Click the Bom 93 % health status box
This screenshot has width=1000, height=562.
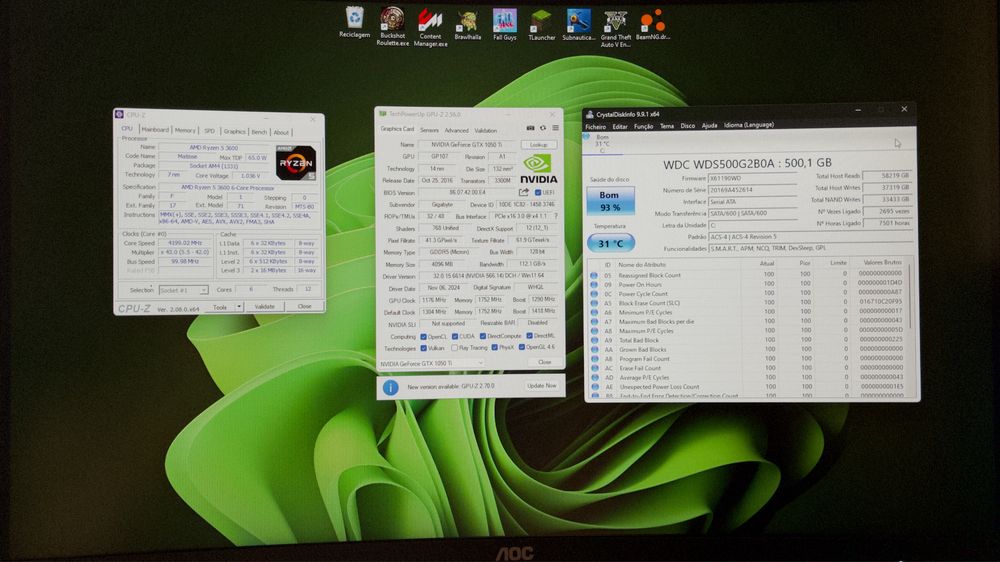coord(610,200)
